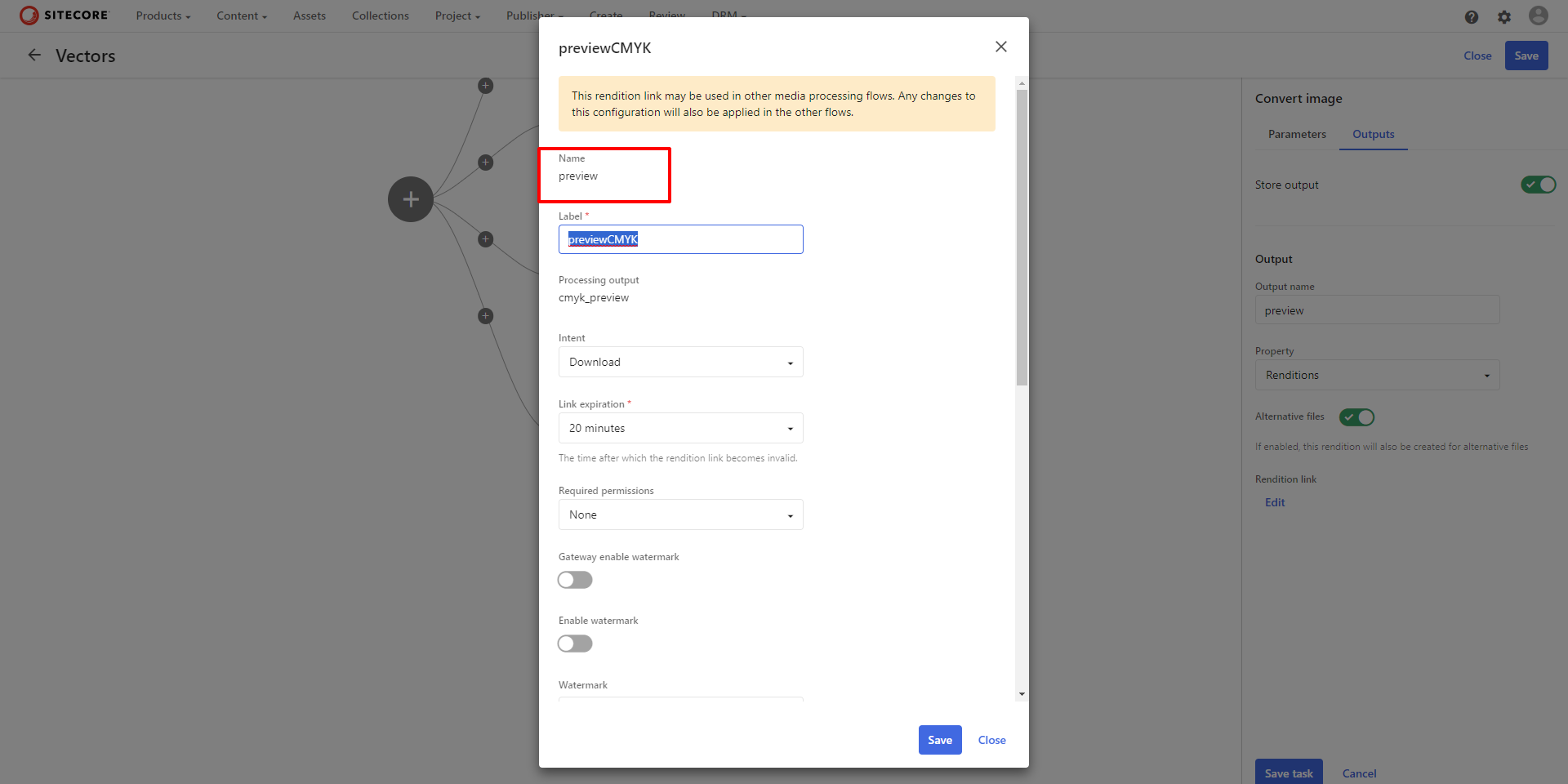1568x784 pixels.
Task: Click the second small plus node
Action: (x=486, y=163)
